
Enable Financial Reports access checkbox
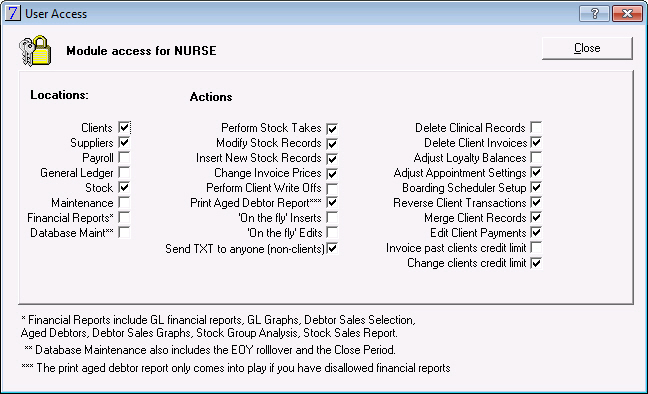tap(124, 217)
